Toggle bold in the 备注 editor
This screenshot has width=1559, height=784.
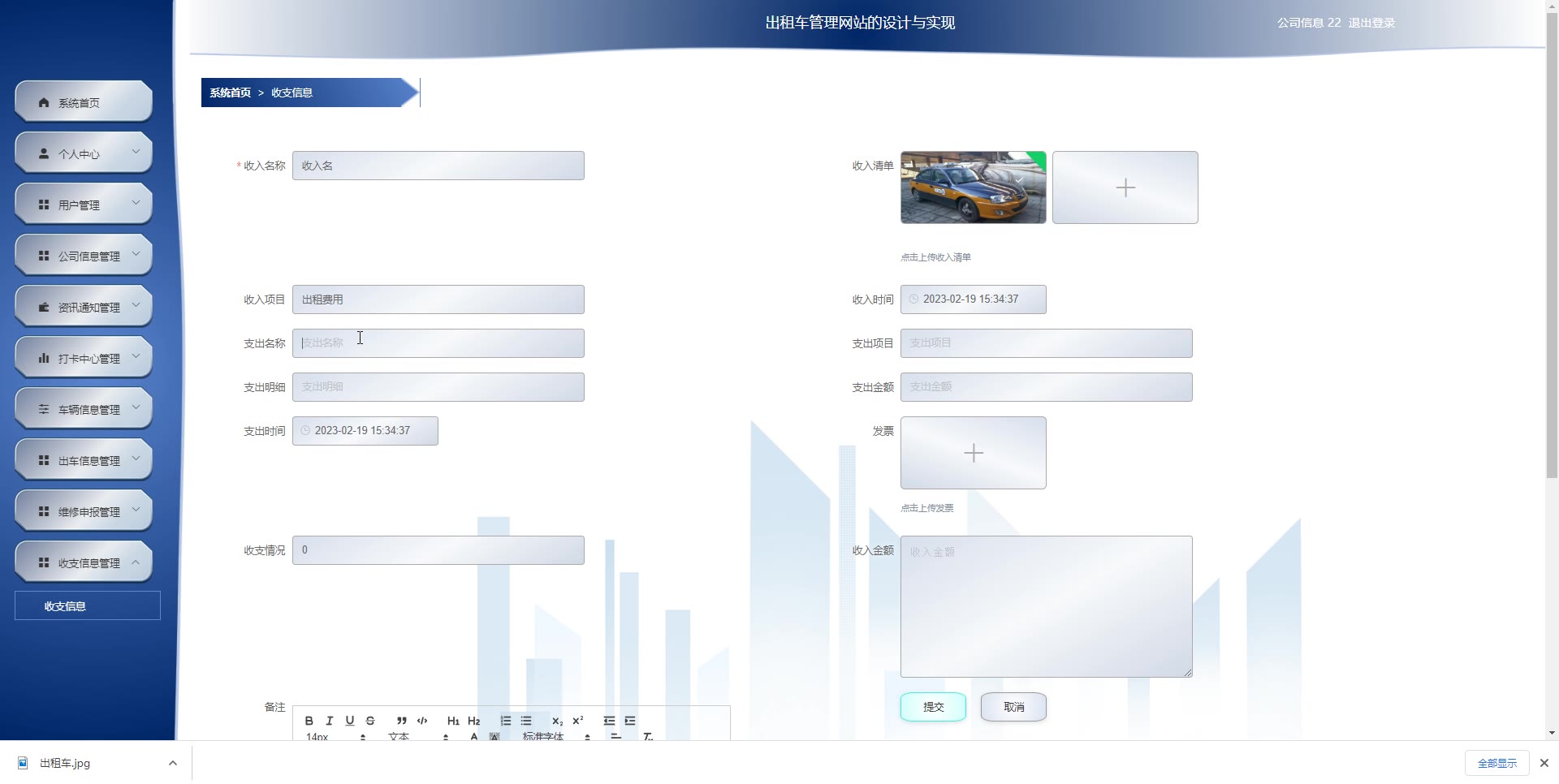click(x=309, y=721)
